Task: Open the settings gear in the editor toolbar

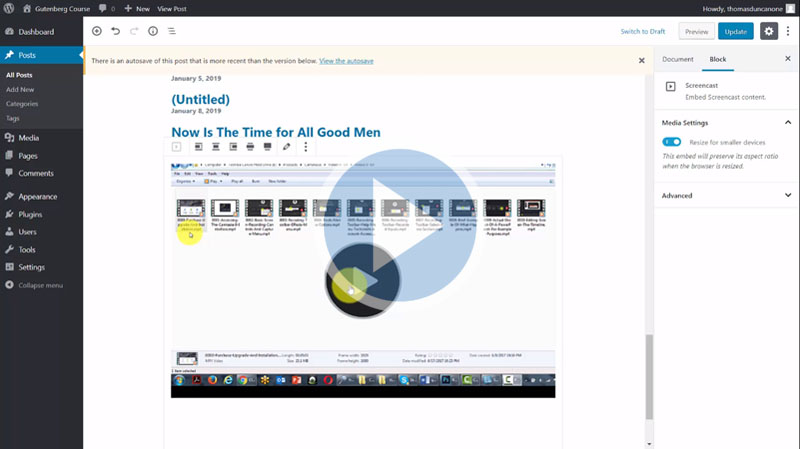Action: click(768, 31)
